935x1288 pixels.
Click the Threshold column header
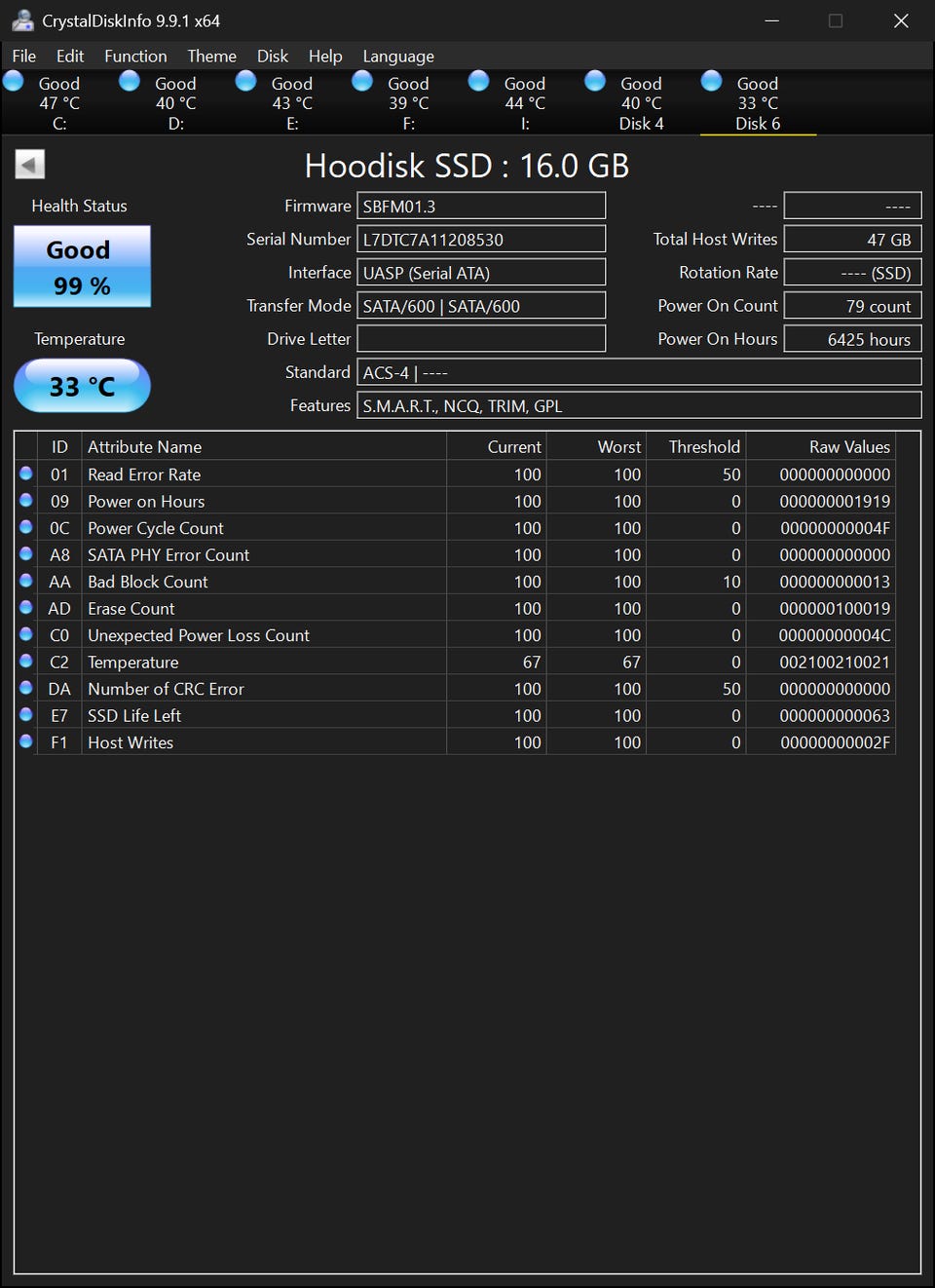click(695, 446)
